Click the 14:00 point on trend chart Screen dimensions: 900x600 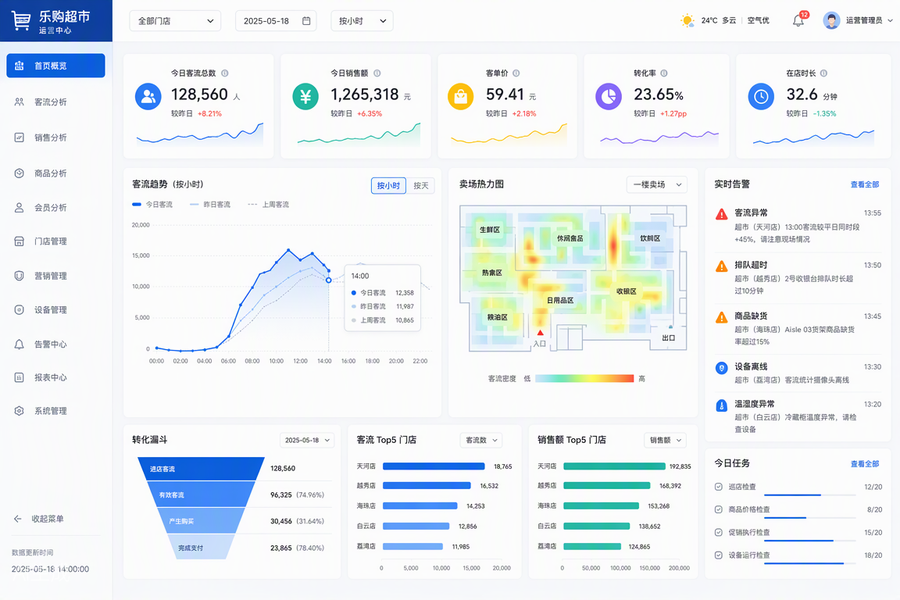[x=328, y=280]
